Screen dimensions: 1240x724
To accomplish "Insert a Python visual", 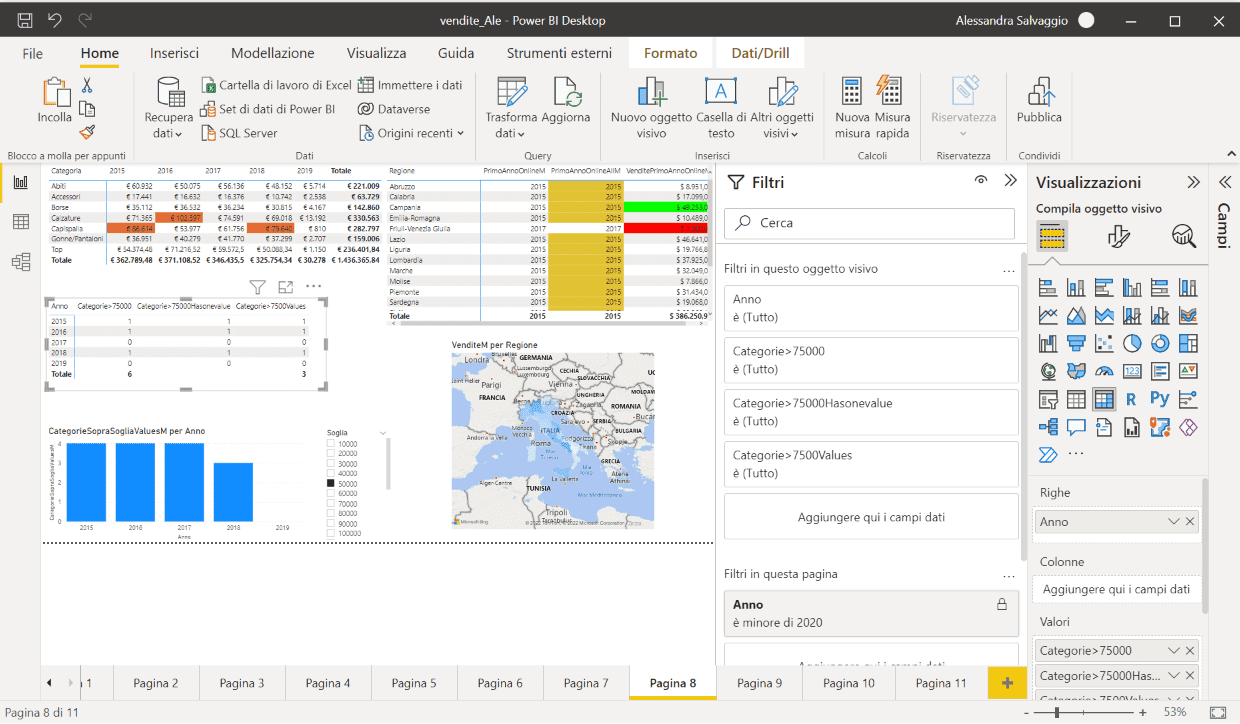I will click(x=1159, y=399).
